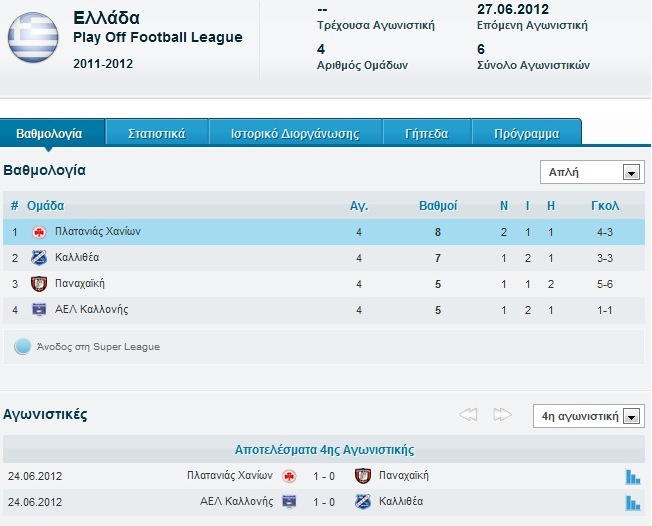Click the blue Άνοδος στη Super League legend swatch

(x=22, y=346)
